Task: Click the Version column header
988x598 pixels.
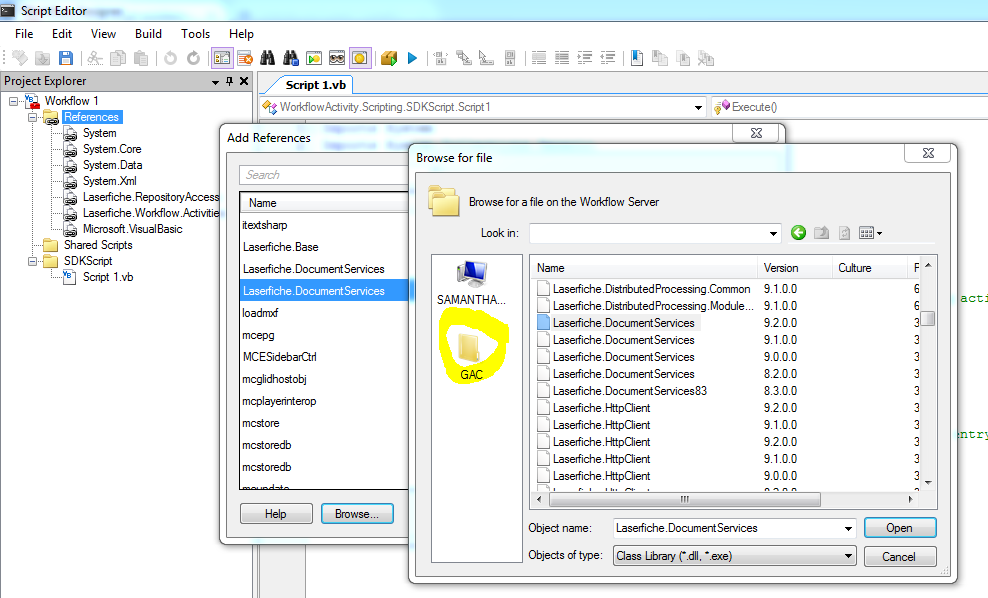Action: (x=794, y=268)
